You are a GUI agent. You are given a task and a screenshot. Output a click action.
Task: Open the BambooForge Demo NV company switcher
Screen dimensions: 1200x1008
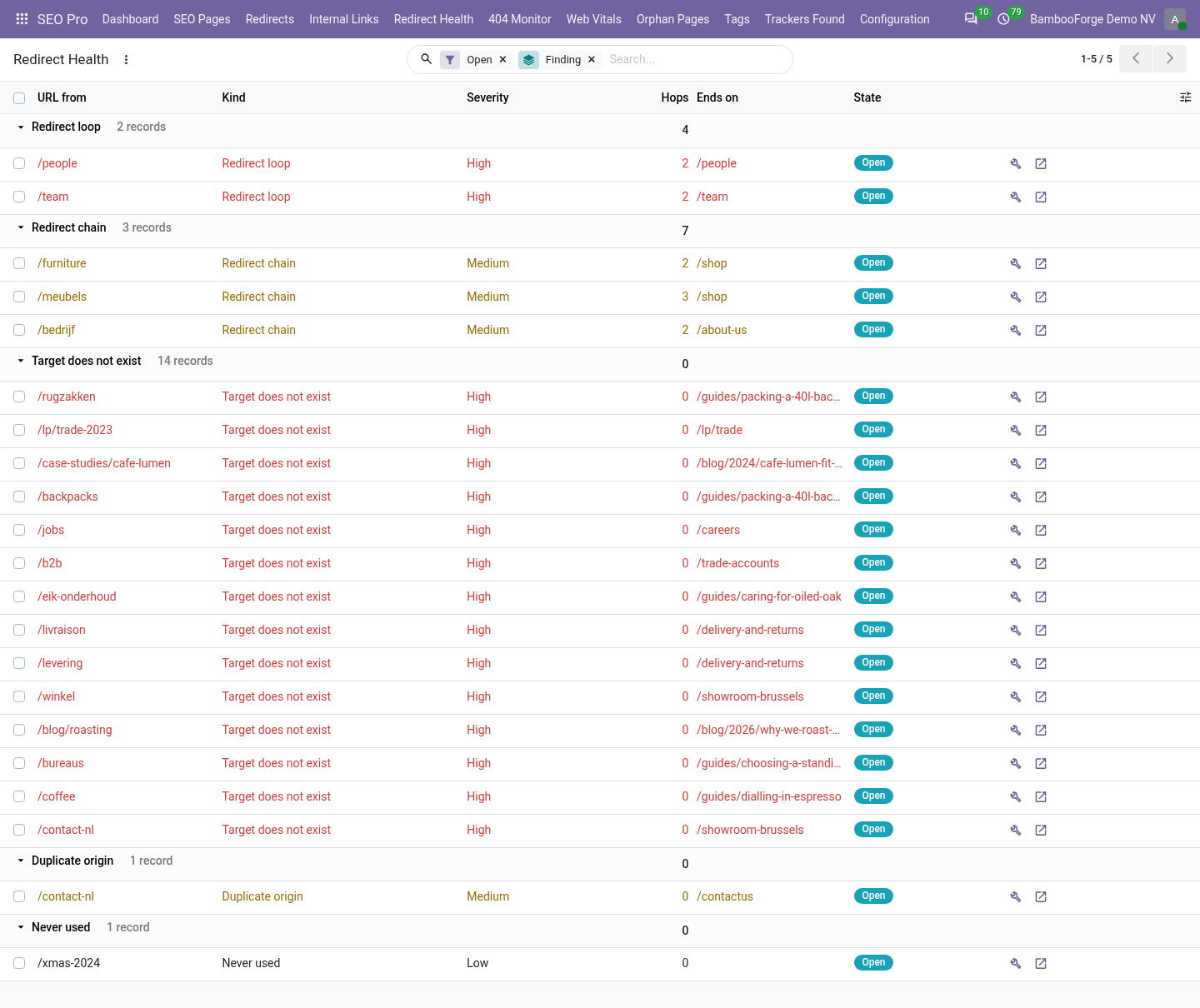point(1092,19)
